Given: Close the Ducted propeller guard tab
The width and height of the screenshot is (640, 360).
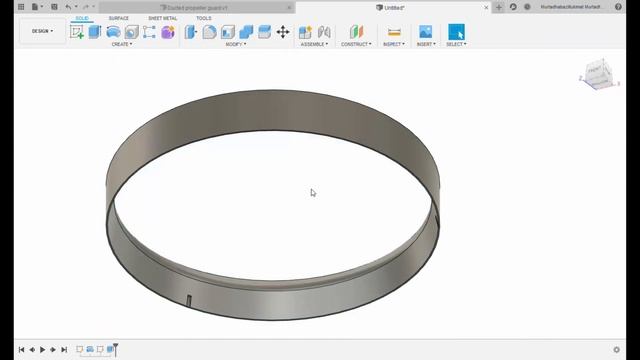Looking at the screenshot, I should coord(289,7).
